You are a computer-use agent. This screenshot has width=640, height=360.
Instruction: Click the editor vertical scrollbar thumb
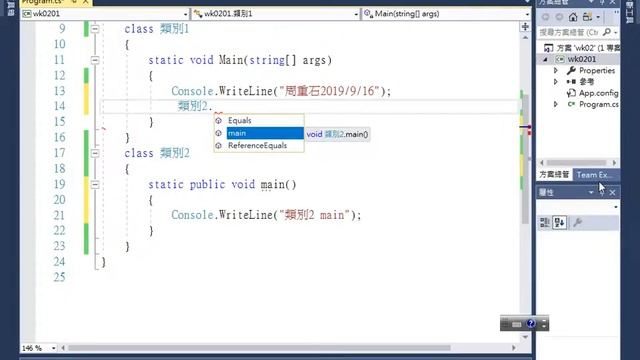pyautogui.click(x=525, y=159)
